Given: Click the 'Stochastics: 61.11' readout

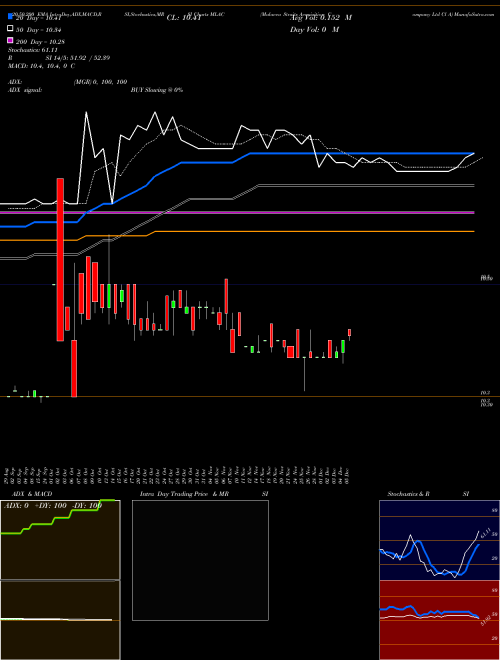Looking at the screenshot, I should click(x=32, y=50).
